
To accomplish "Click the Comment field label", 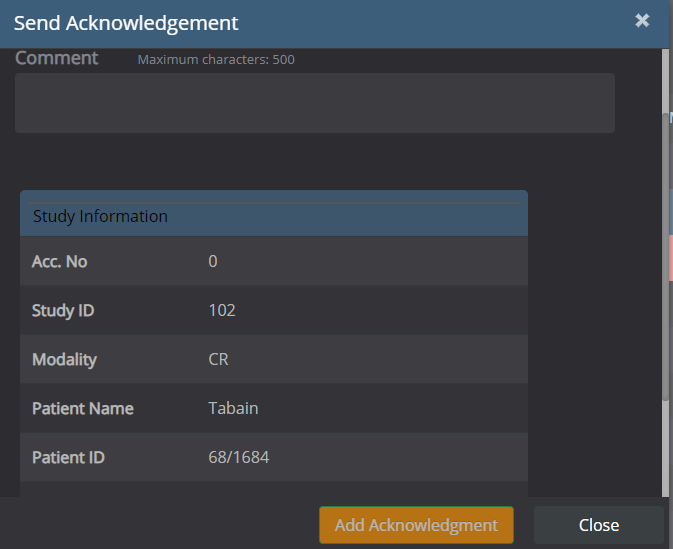I will (57, 58).
